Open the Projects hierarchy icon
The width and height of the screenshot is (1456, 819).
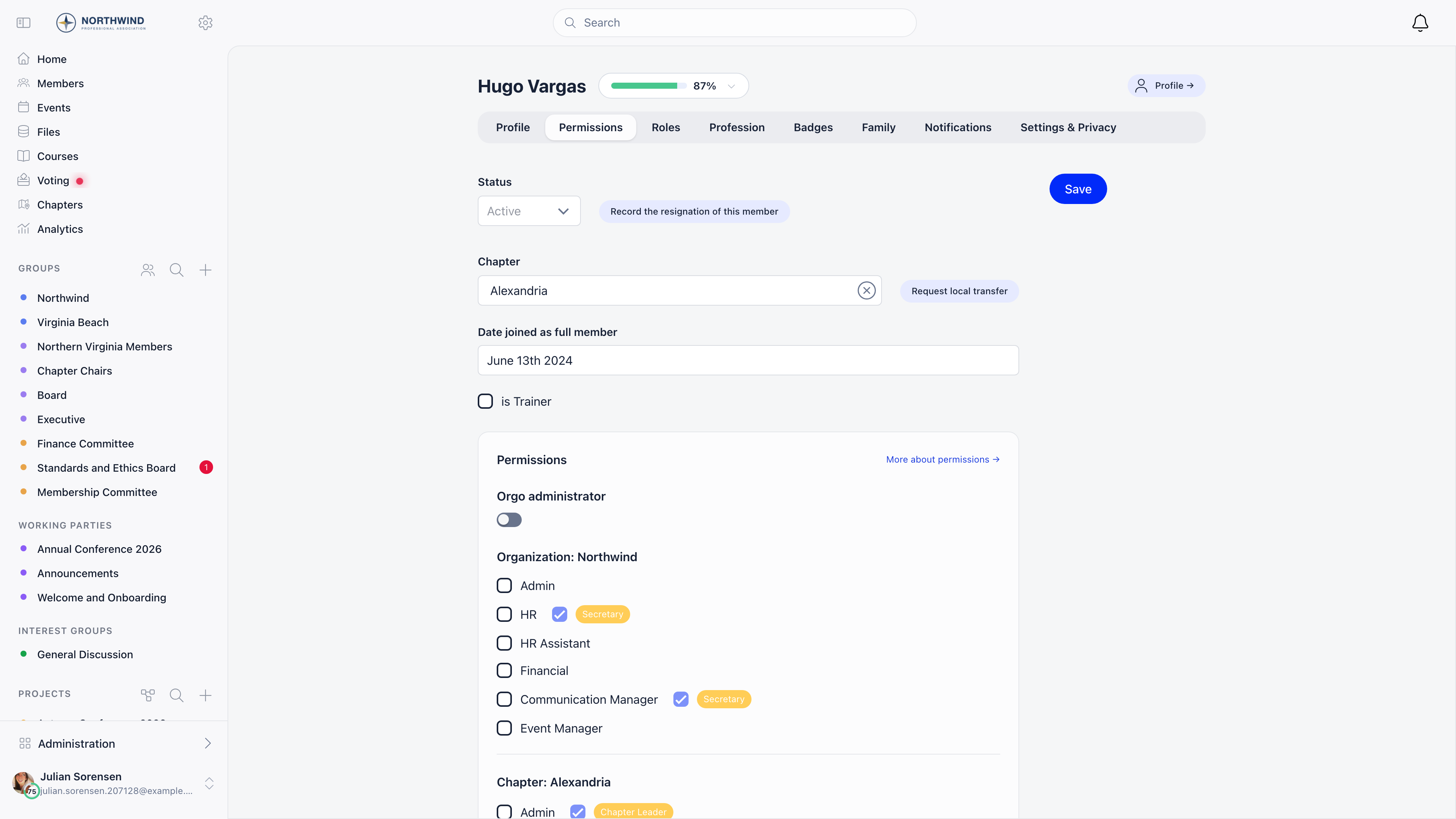click(x=147, y=695)
